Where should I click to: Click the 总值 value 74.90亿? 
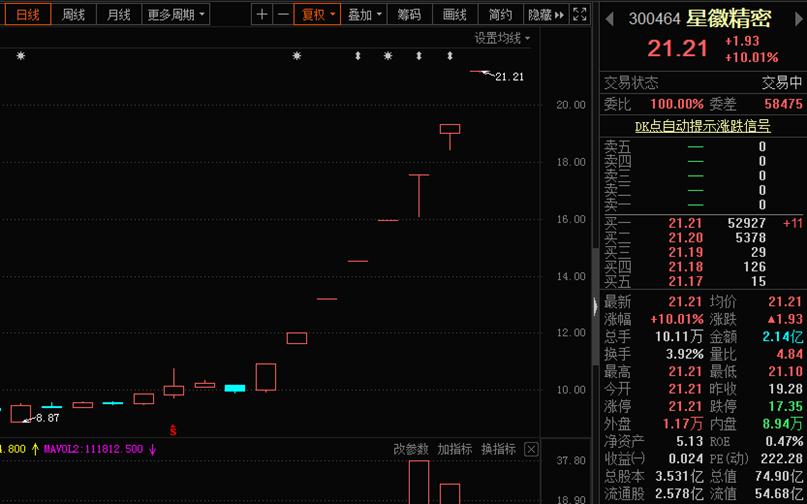[x=779, y=476]
